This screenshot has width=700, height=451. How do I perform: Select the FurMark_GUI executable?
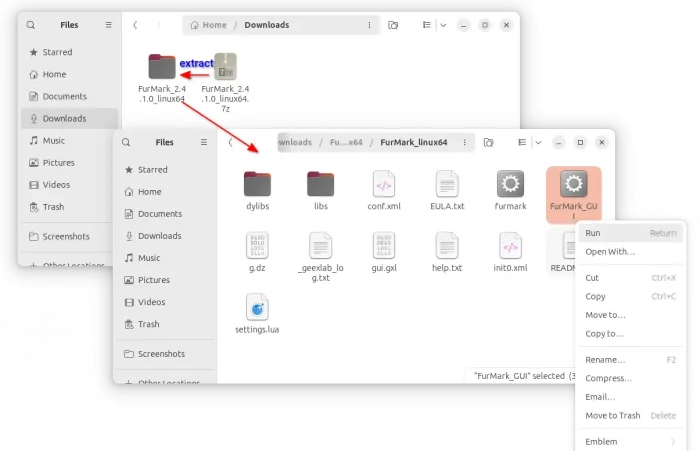[x=574, y=194]
